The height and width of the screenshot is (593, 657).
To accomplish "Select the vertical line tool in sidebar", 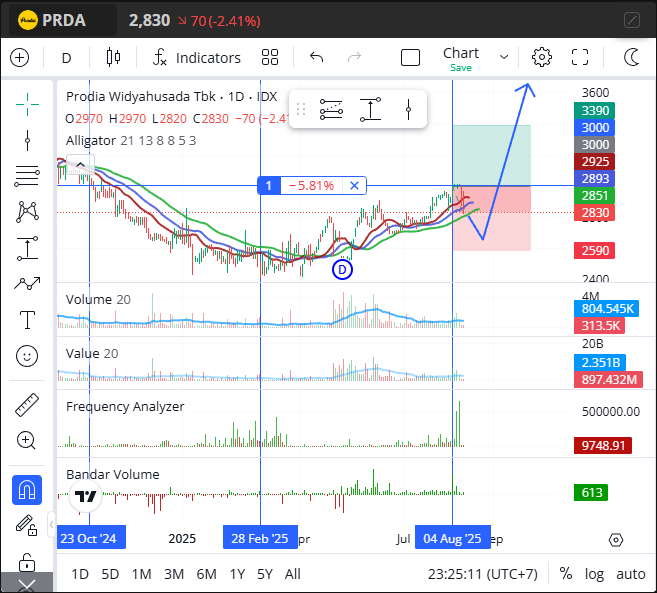I will click(x=27, y=140).
